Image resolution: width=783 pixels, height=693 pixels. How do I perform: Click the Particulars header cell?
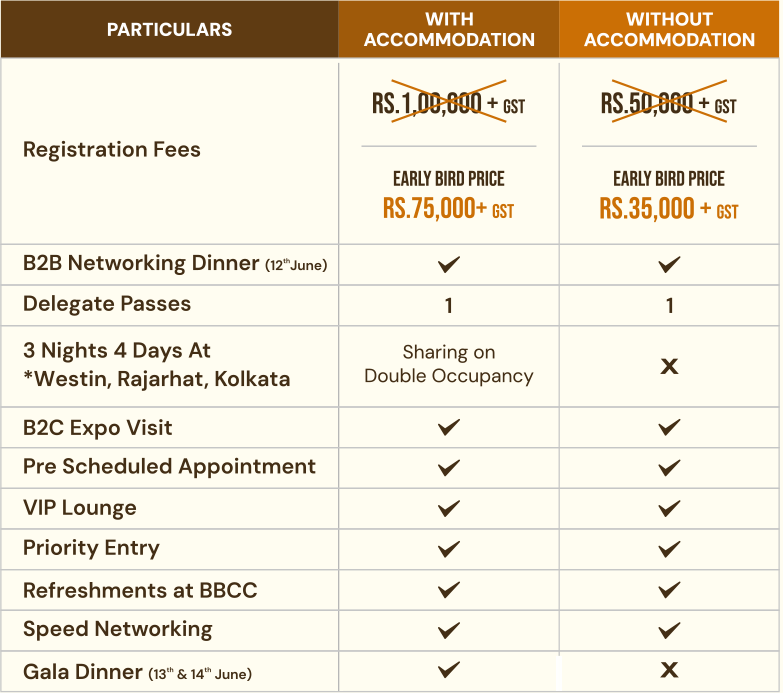[x=169, y=30]
